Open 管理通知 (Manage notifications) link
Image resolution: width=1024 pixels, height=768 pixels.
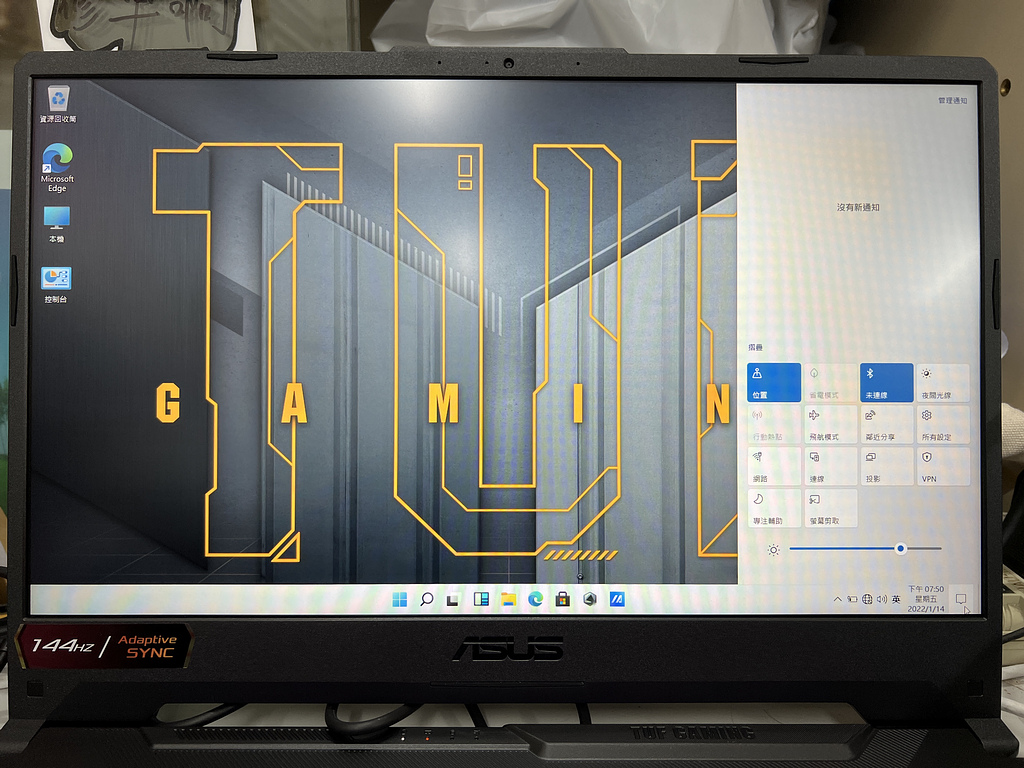[x=952, y=101]
